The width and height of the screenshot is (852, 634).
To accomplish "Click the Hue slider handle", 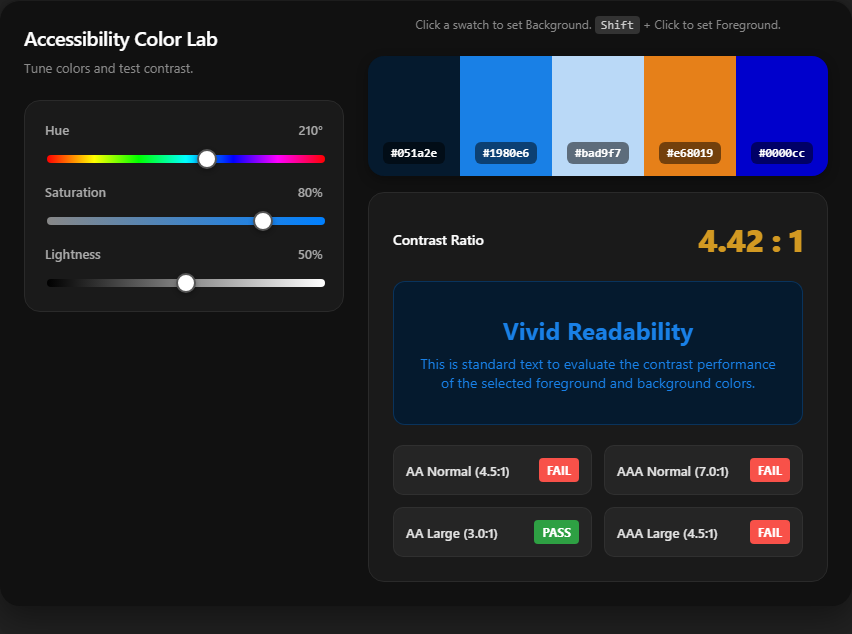I will click(x=206, y=159).
